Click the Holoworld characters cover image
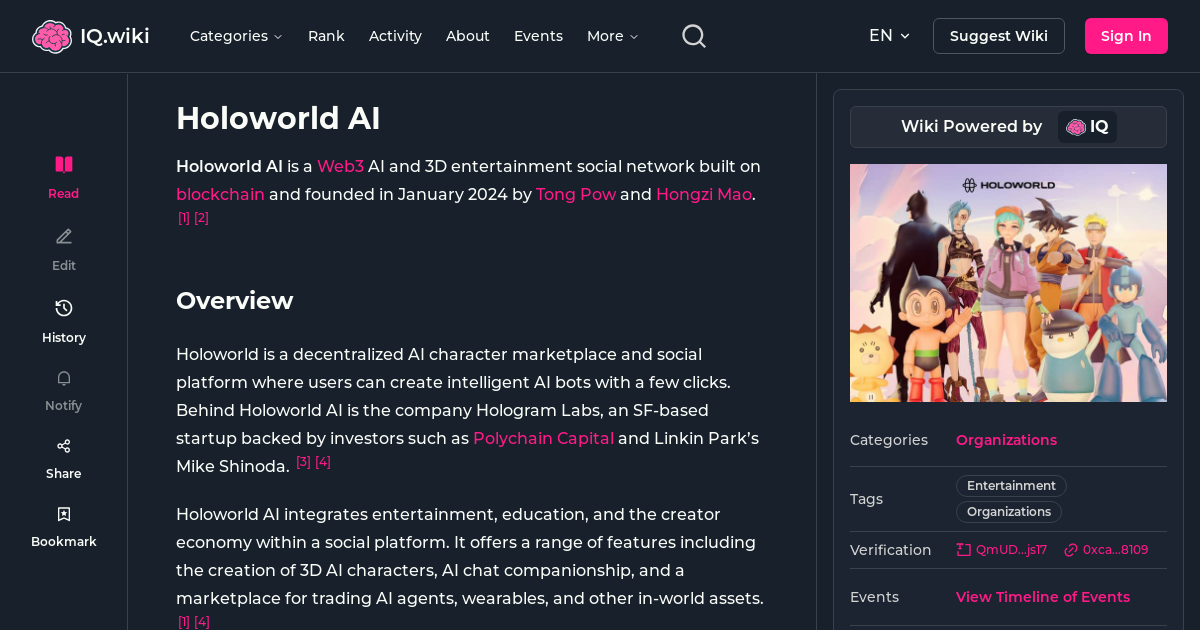Screen dimensions: 1200x630 (1008, 283)
